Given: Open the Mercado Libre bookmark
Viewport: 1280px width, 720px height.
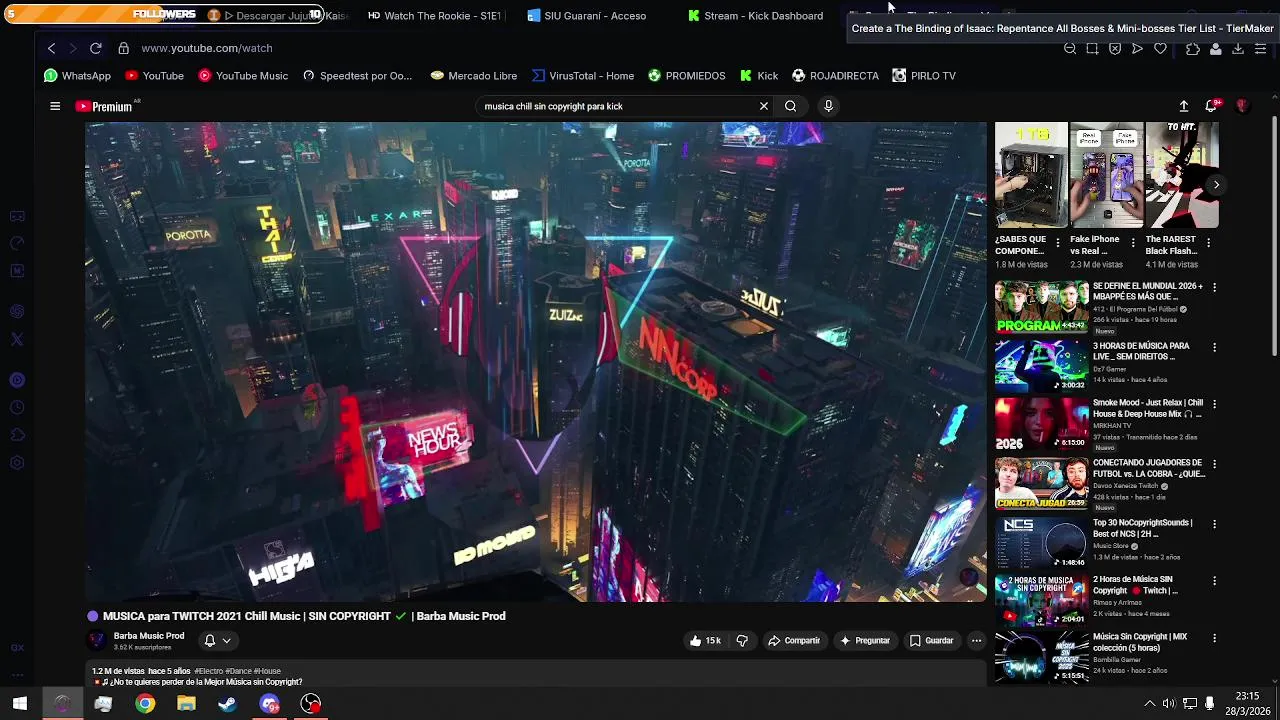Looking at the screenshot, I should (x=473, y=76).
